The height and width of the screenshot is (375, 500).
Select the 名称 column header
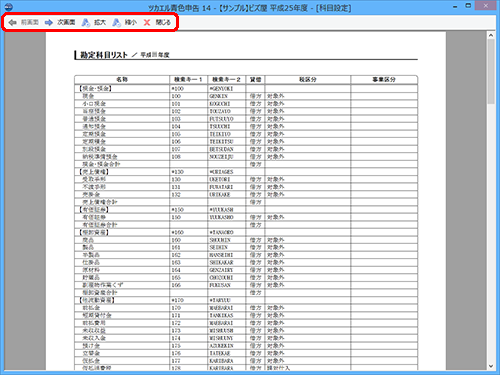click(122, 79)
